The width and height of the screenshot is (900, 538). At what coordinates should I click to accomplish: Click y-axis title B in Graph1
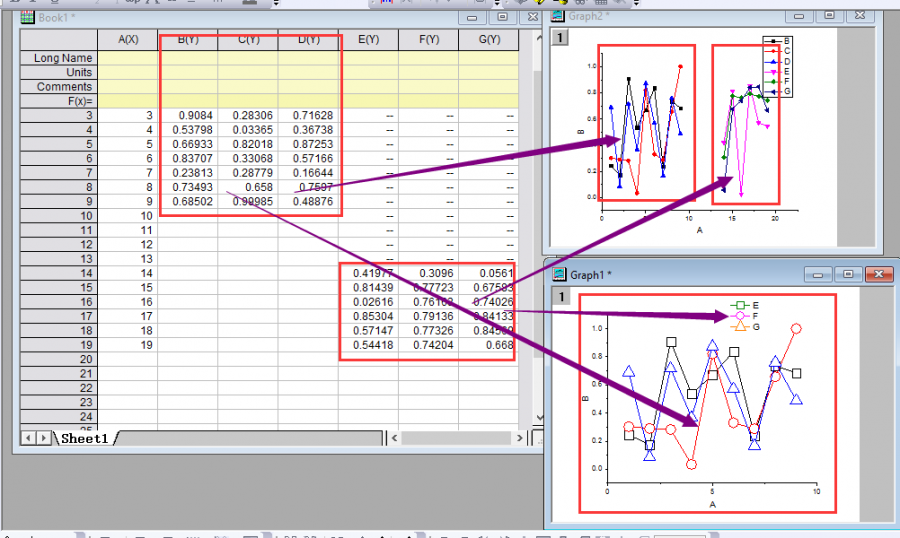pos(585,399)
